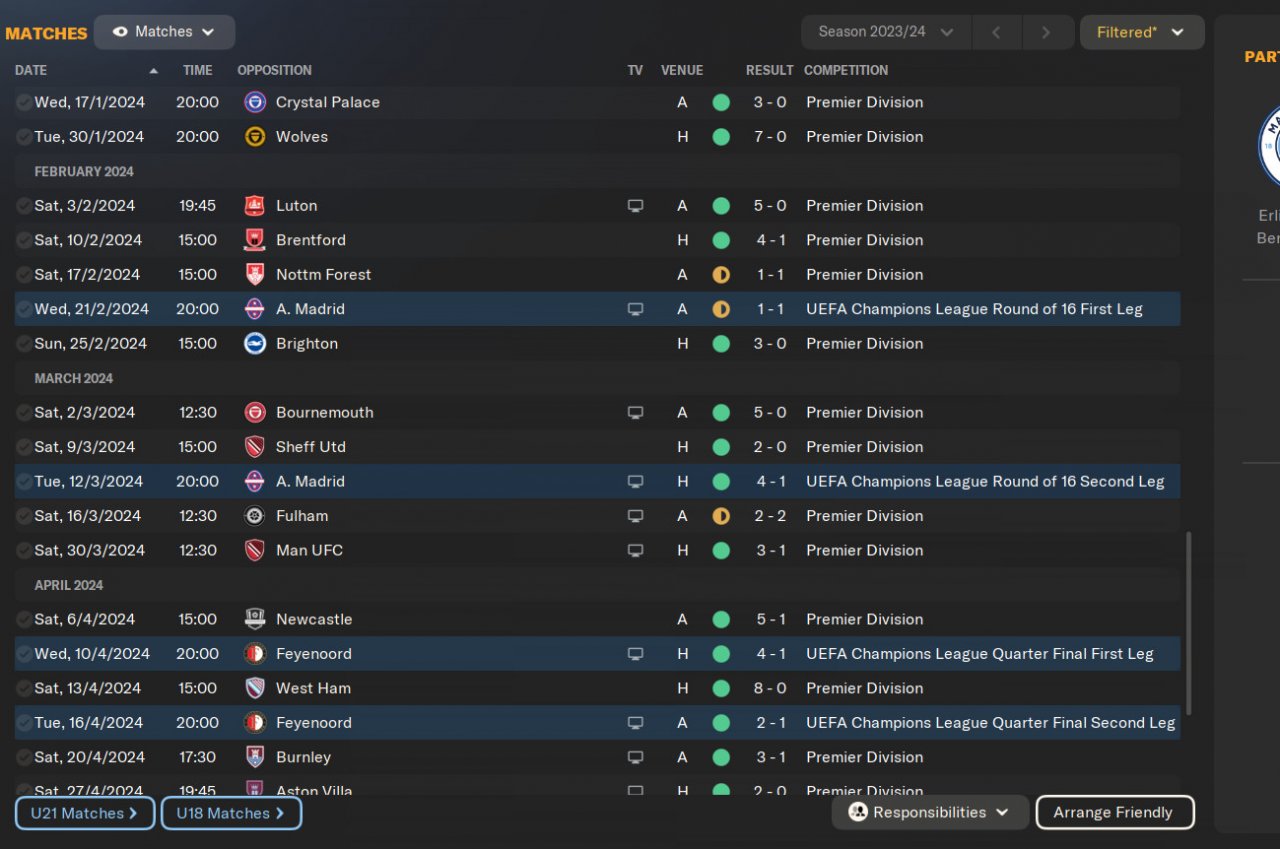Click the Brighton club badge icon

255,344
